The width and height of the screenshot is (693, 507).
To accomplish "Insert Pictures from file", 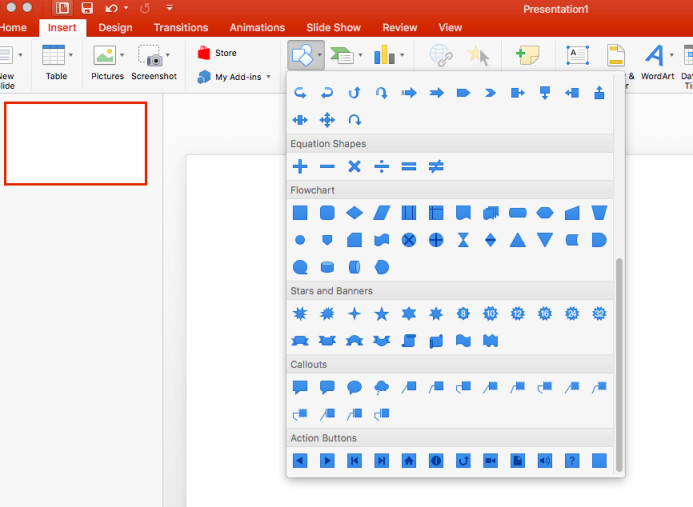I will (x=105, y=62).
